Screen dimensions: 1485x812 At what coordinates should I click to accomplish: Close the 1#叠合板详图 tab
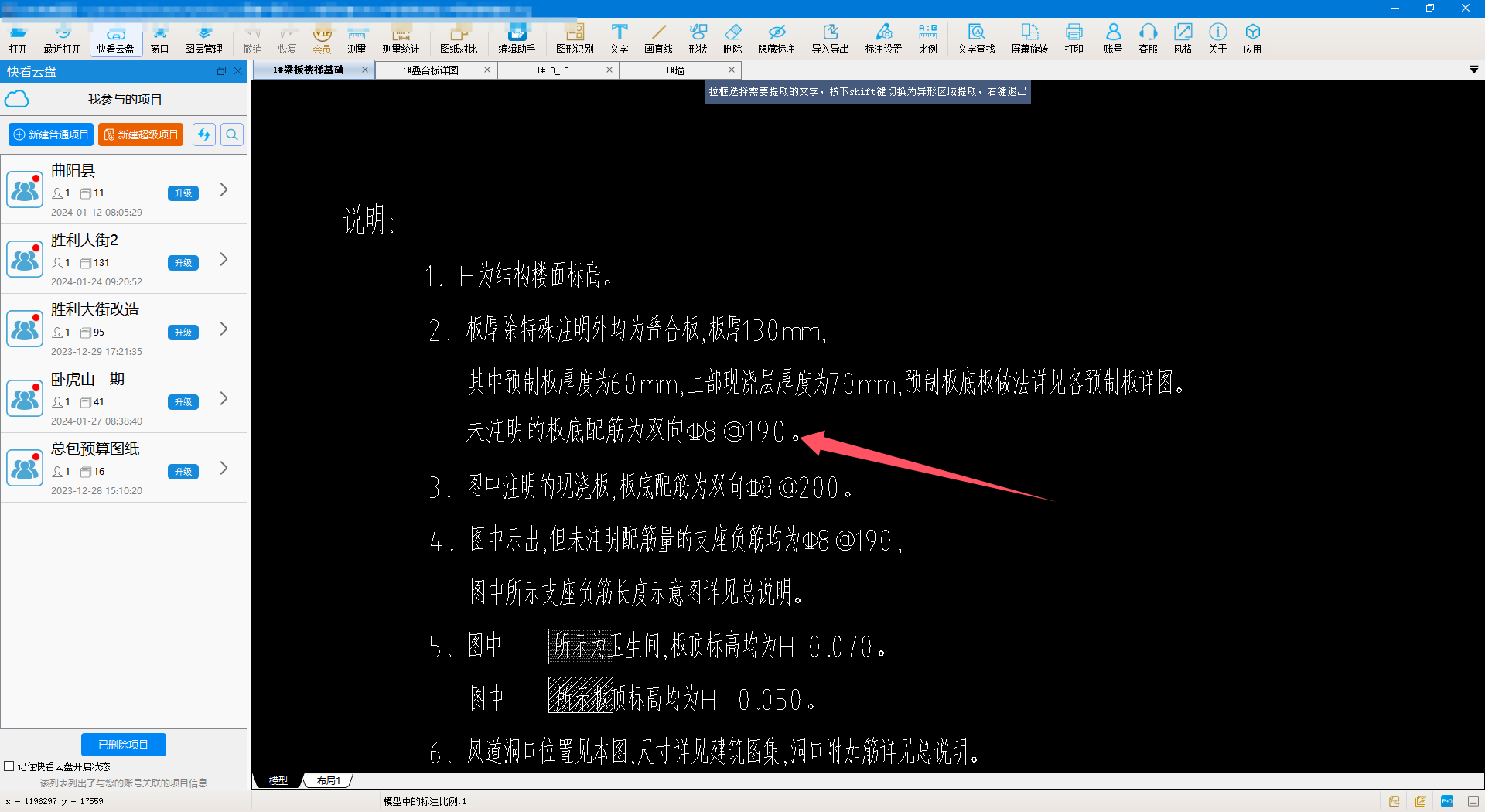pyautogui.click(x=487, y=70)
